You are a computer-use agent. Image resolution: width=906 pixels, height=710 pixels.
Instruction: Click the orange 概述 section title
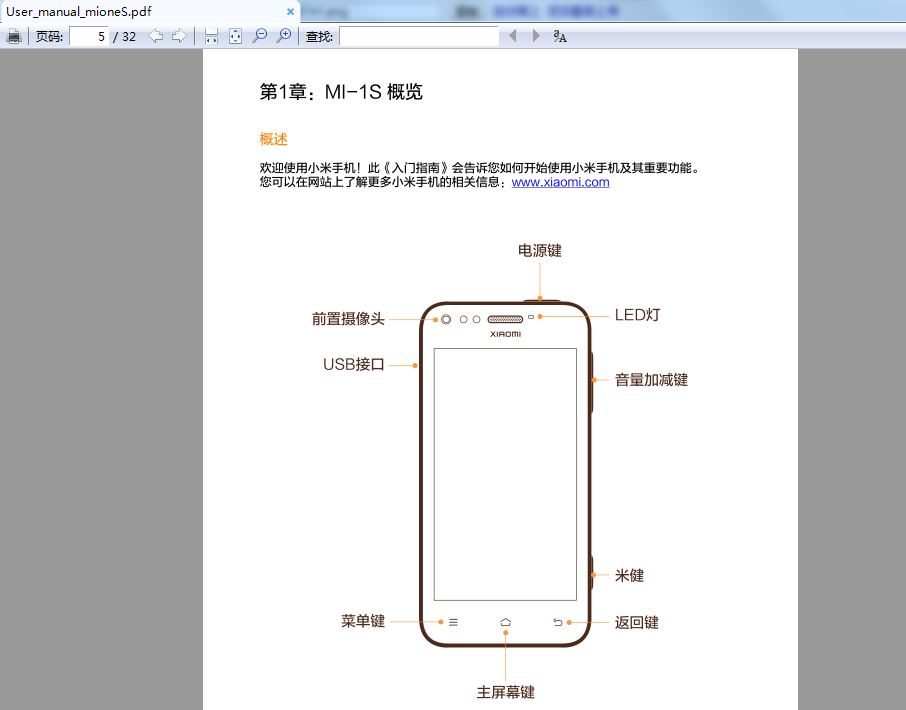pyautogui.click(x=273, y=139)
